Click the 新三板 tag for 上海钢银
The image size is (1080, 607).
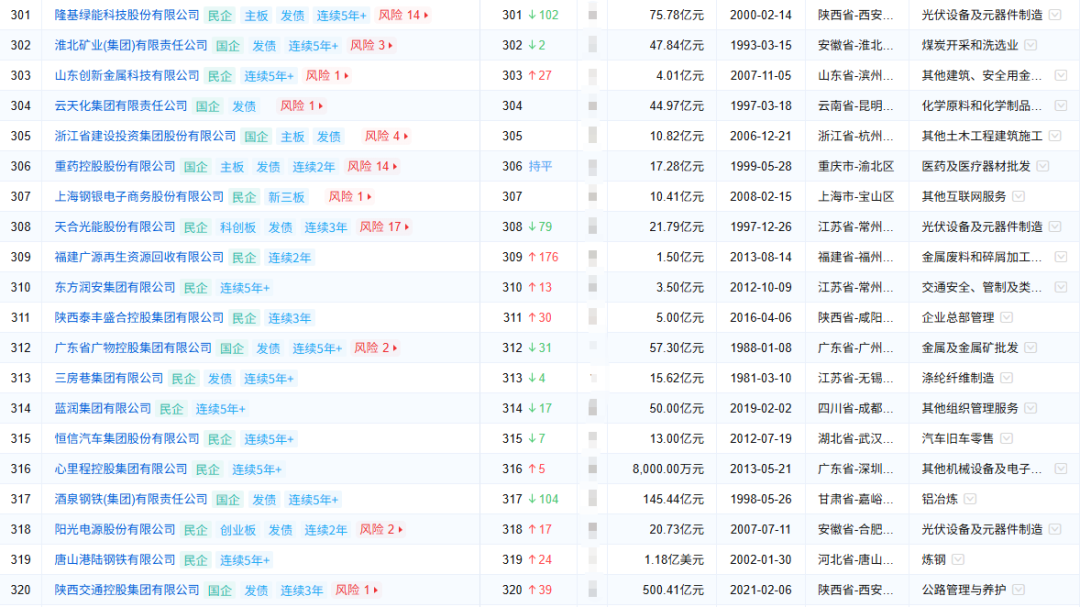287,197
